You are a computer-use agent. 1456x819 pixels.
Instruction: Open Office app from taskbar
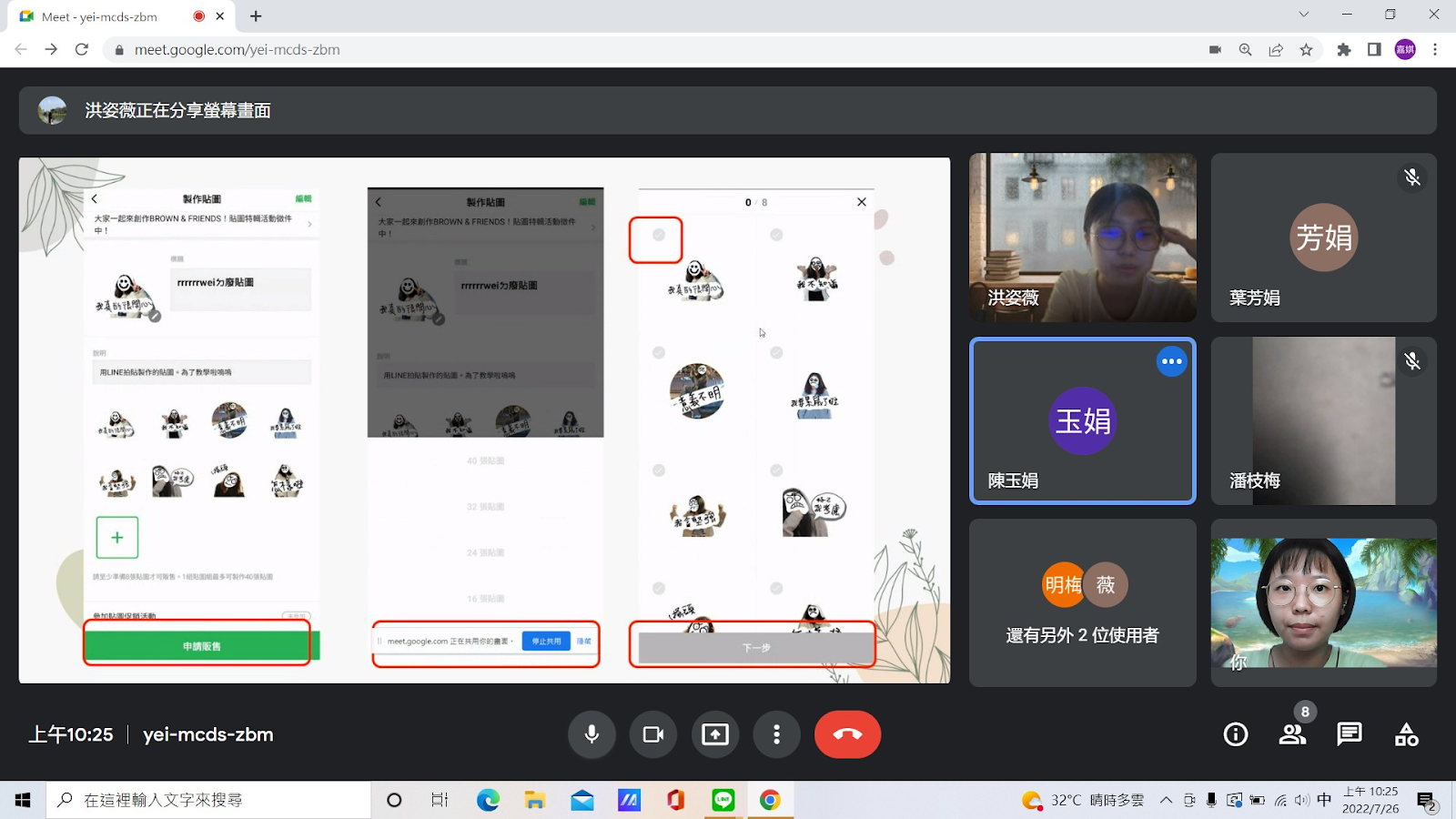(x=675, y=800)
